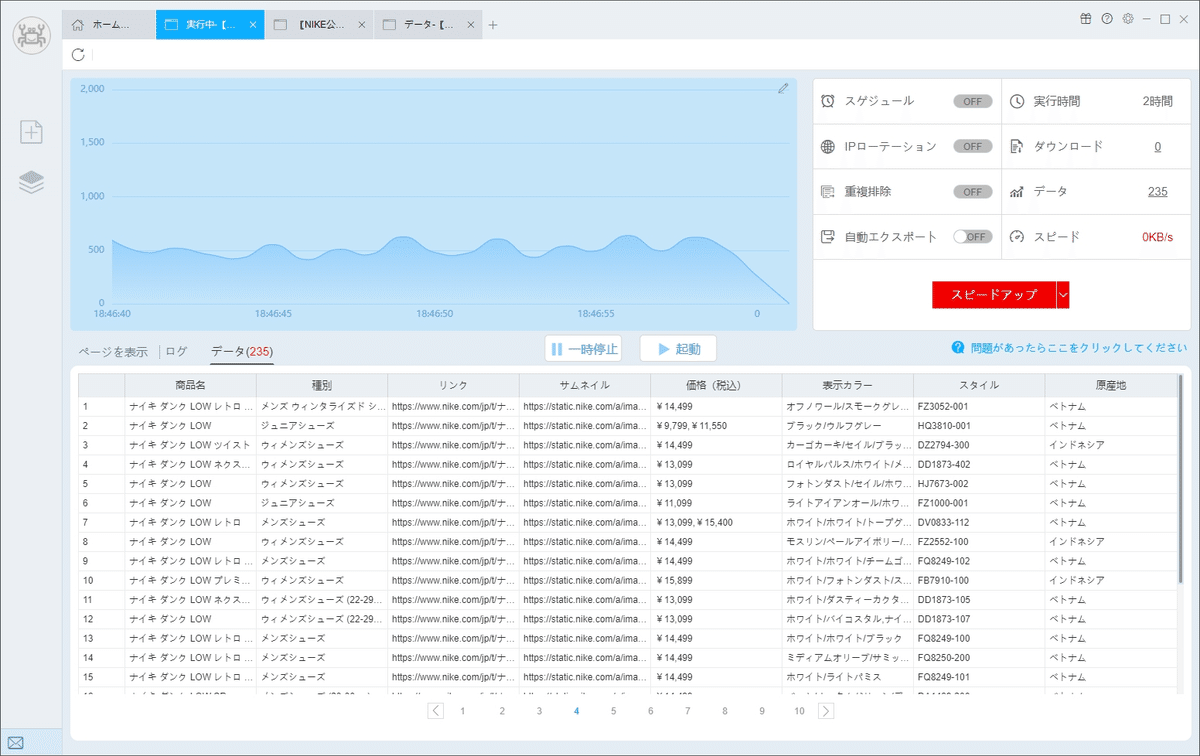Click the 種別 column header
Screen dimensions: 1200x756
pos(322,385)
